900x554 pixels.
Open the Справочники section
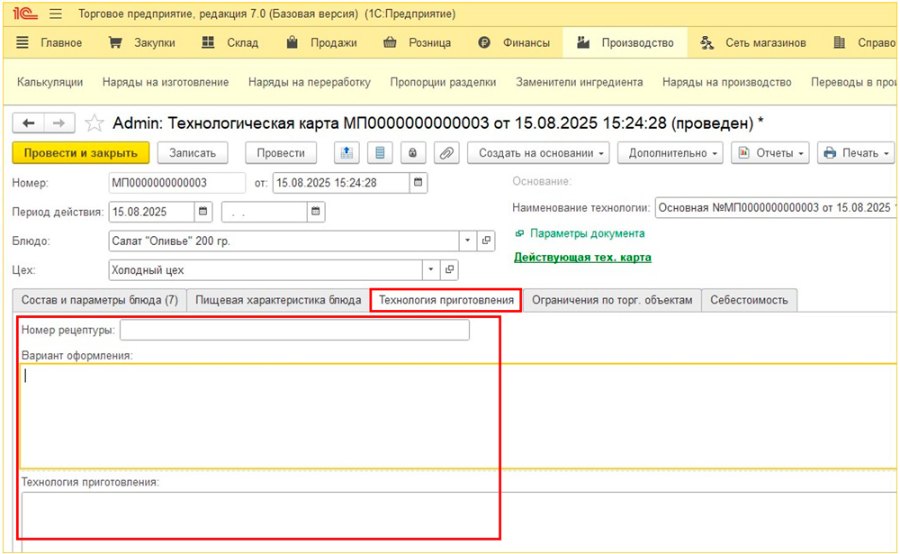864,43
